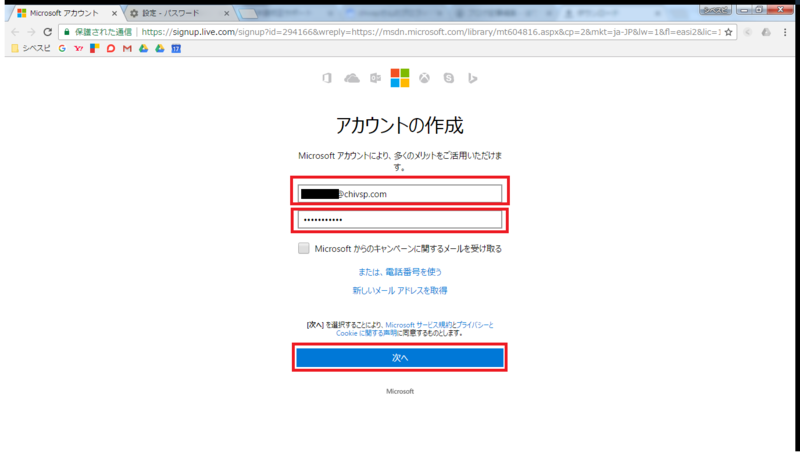The width and height of the screenshot is (800, 456).
Task: Open the Yahoo bookmark
Action: (78, 48)
